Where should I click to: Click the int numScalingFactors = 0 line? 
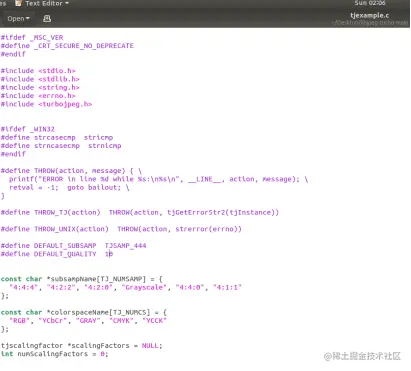55,354
